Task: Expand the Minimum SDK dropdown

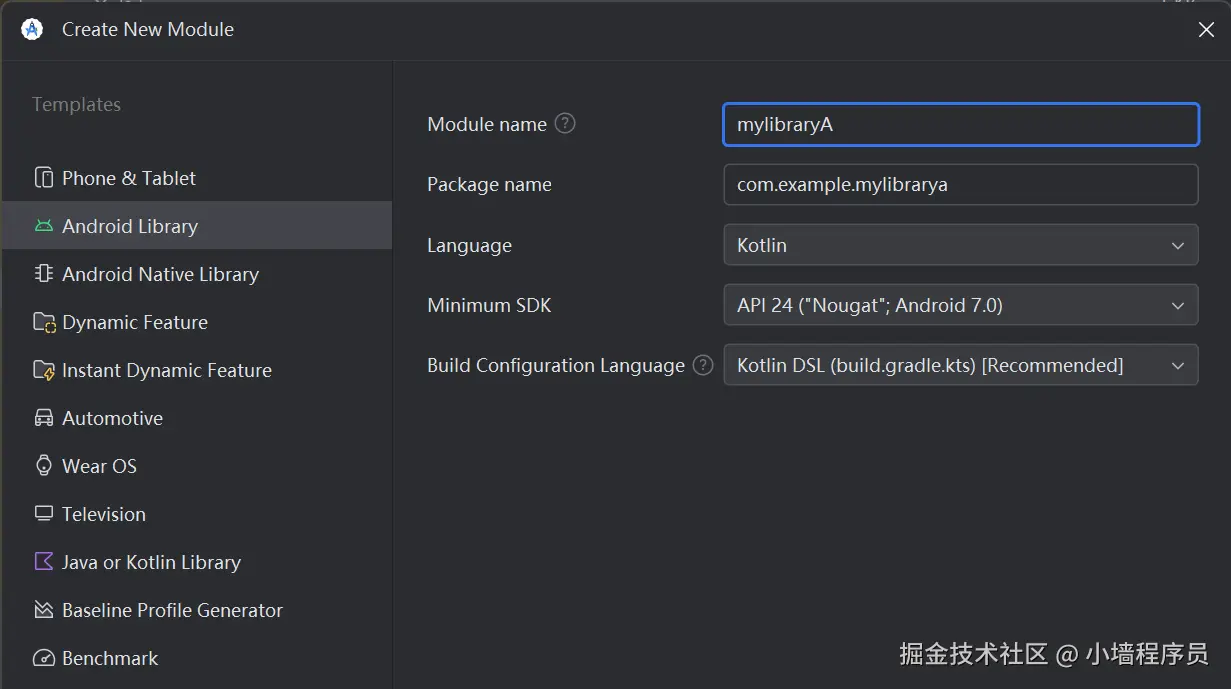Action: (x=960, y=305)
